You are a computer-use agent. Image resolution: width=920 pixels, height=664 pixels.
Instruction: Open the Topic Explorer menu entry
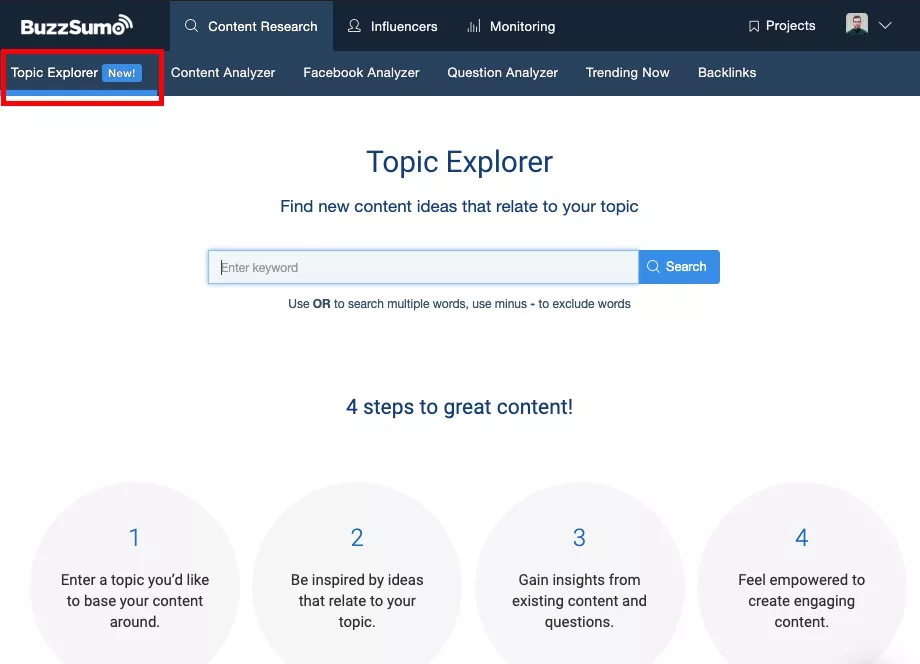tap(55, 72)
